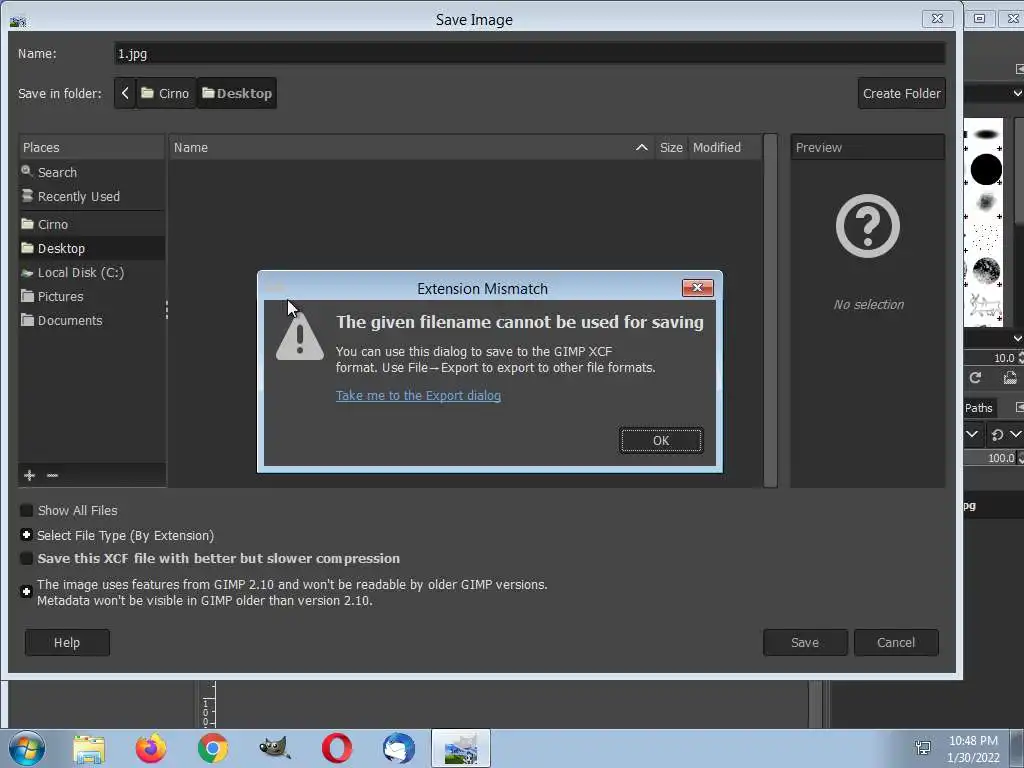Click the brush spacing 10.0 value field
This screenshot has width=1024, height=768.
coord(991,358)
